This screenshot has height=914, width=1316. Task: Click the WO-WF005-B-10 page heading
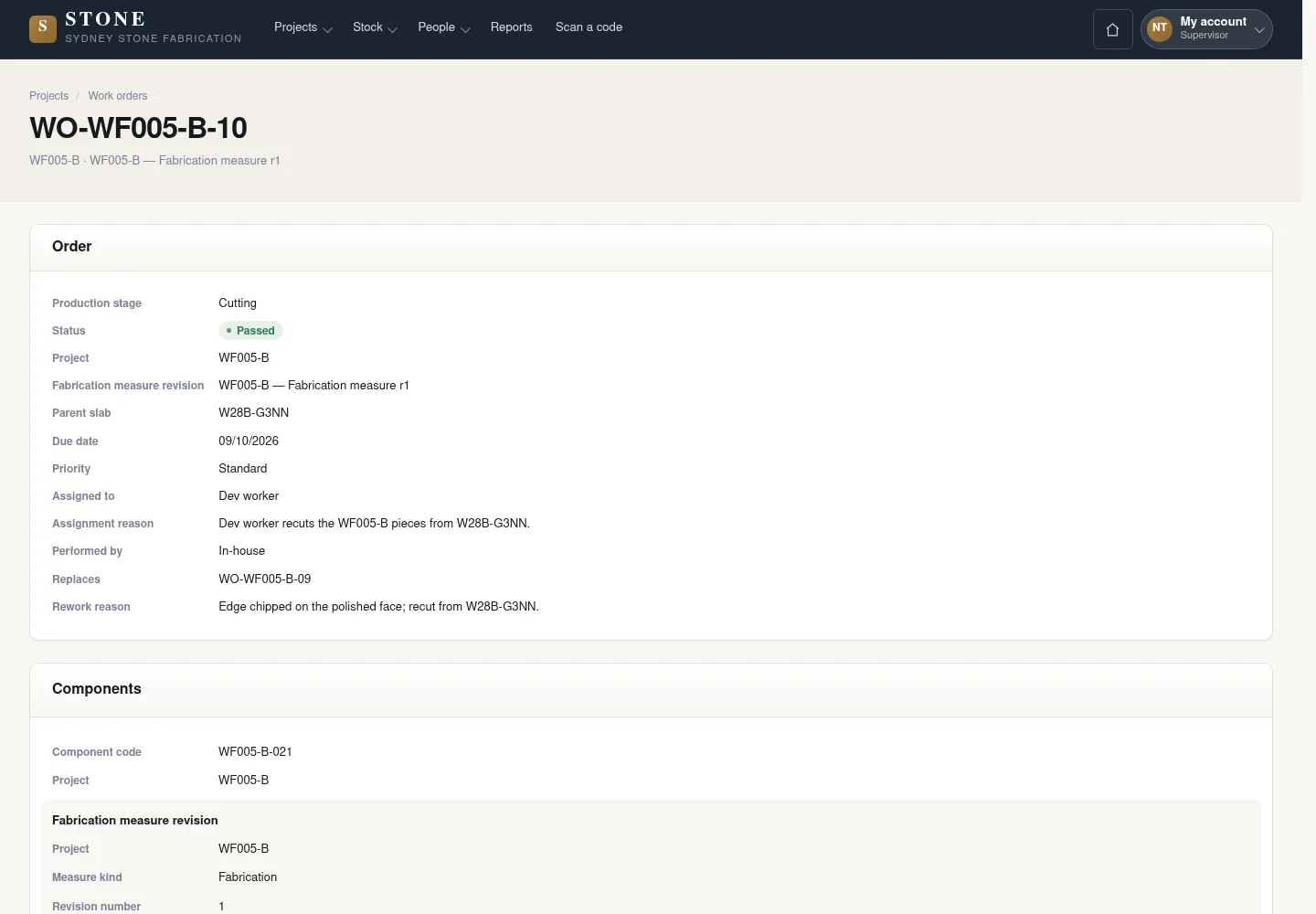[x=138, y=128]
